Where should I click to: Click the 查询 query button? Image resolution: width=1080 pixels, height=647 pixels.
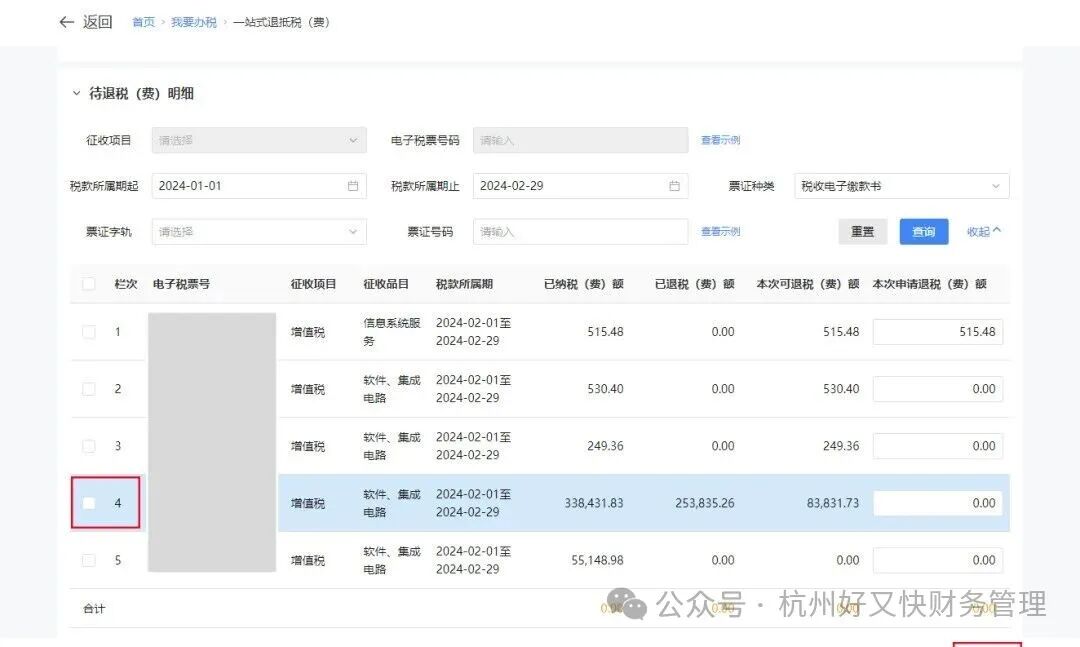tap(923, 231)
